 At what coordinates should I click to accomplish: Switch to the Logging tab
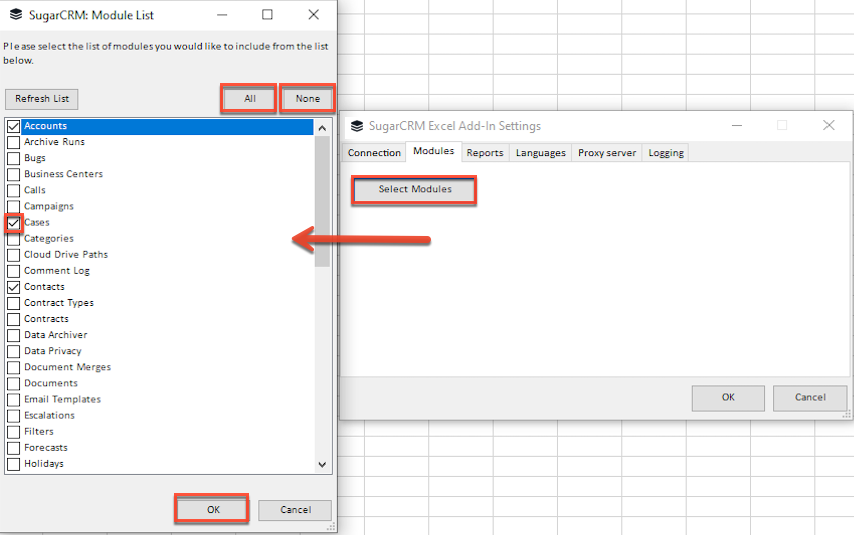click(x=666, y=153)
